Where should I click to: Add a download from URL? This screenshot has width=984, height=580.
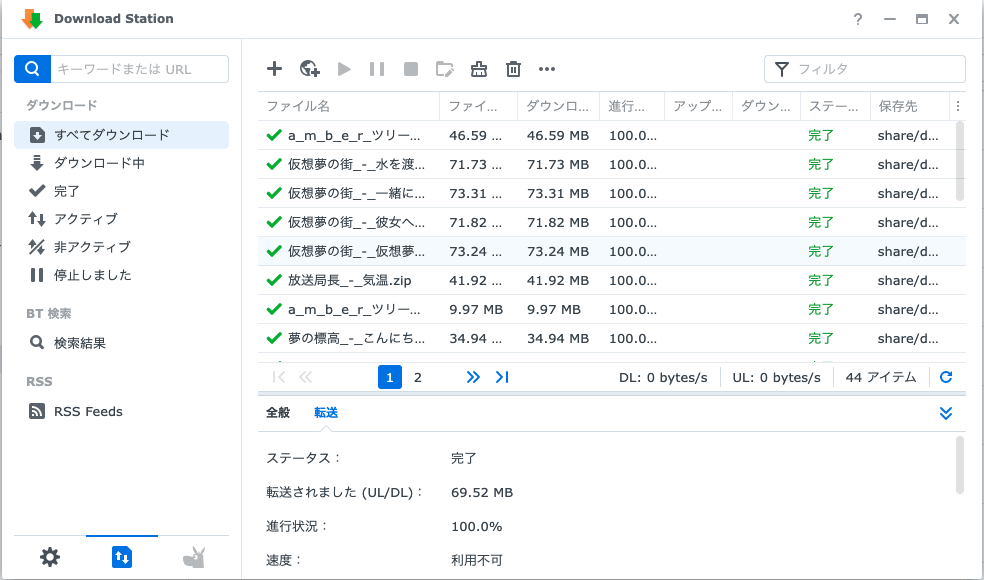tap(309, 69)
